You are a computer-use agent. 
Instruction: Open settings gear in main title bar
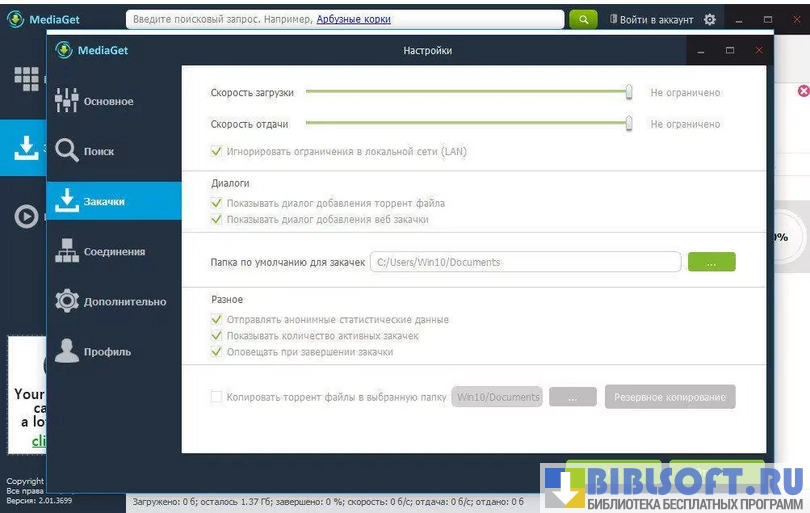pyautogui.click(x=710, y=19)
